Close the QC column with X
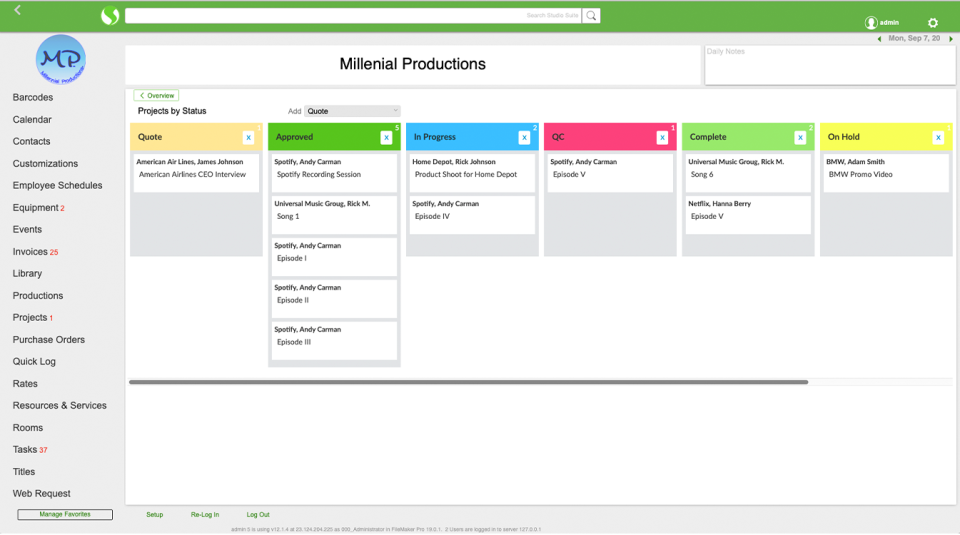Viewport: 960px width, 535px height. coord(662,138)
